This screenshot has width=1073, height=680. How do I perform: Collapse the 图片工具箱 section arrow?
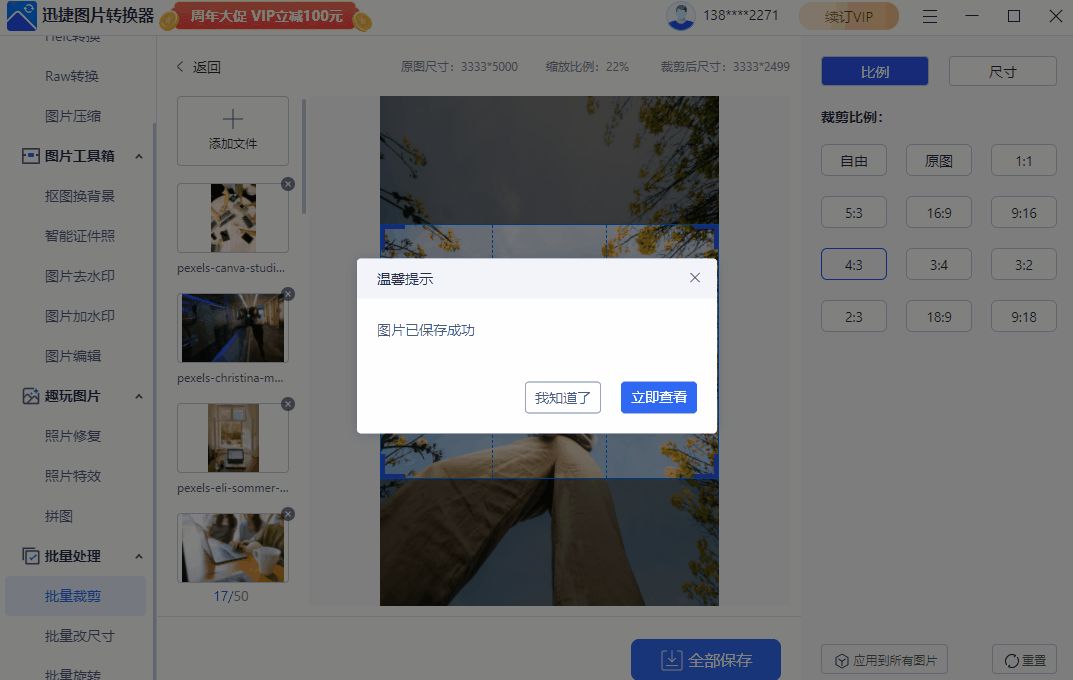139,157
